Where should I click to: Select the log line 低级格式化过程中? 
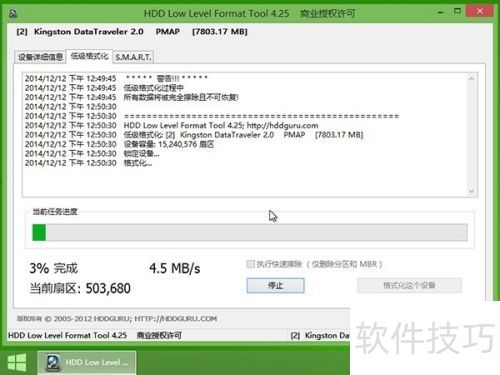tap(104, 88)
